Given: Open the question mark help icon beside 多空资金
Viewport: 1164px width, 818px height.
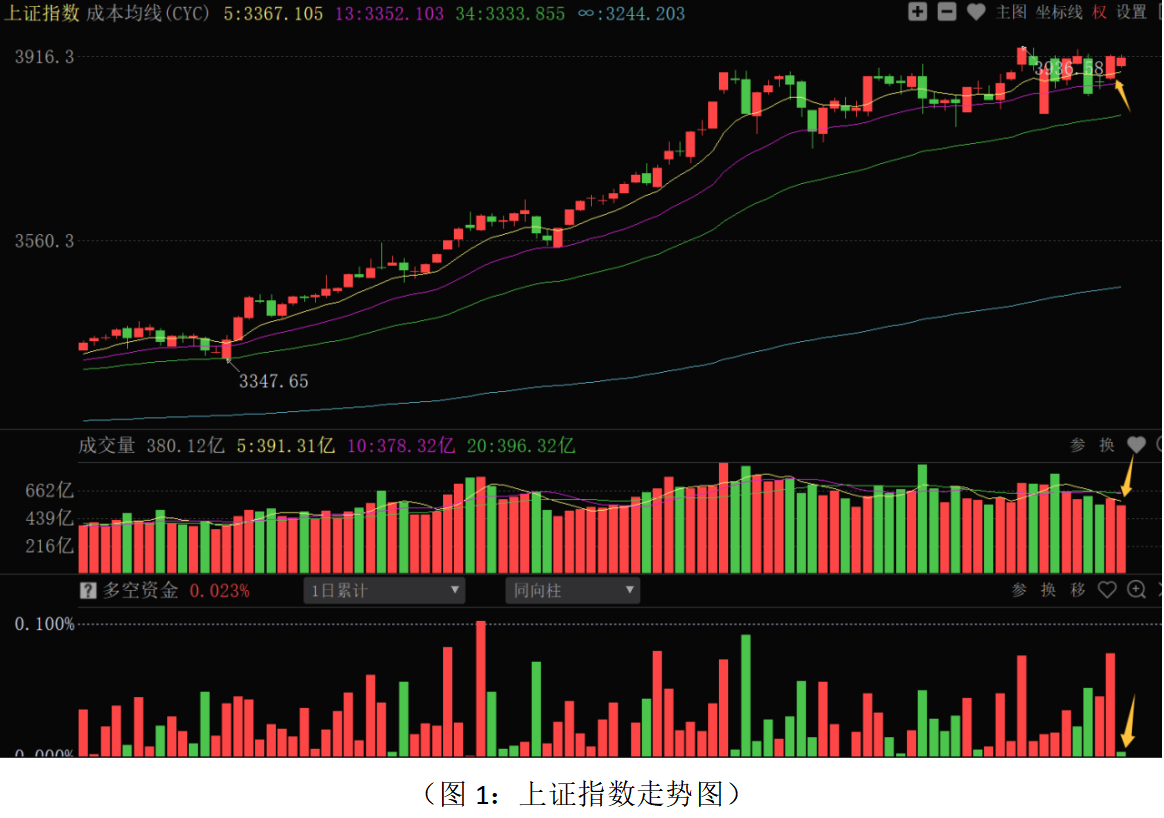Looking at the screenshot, I should pos(88,591).
